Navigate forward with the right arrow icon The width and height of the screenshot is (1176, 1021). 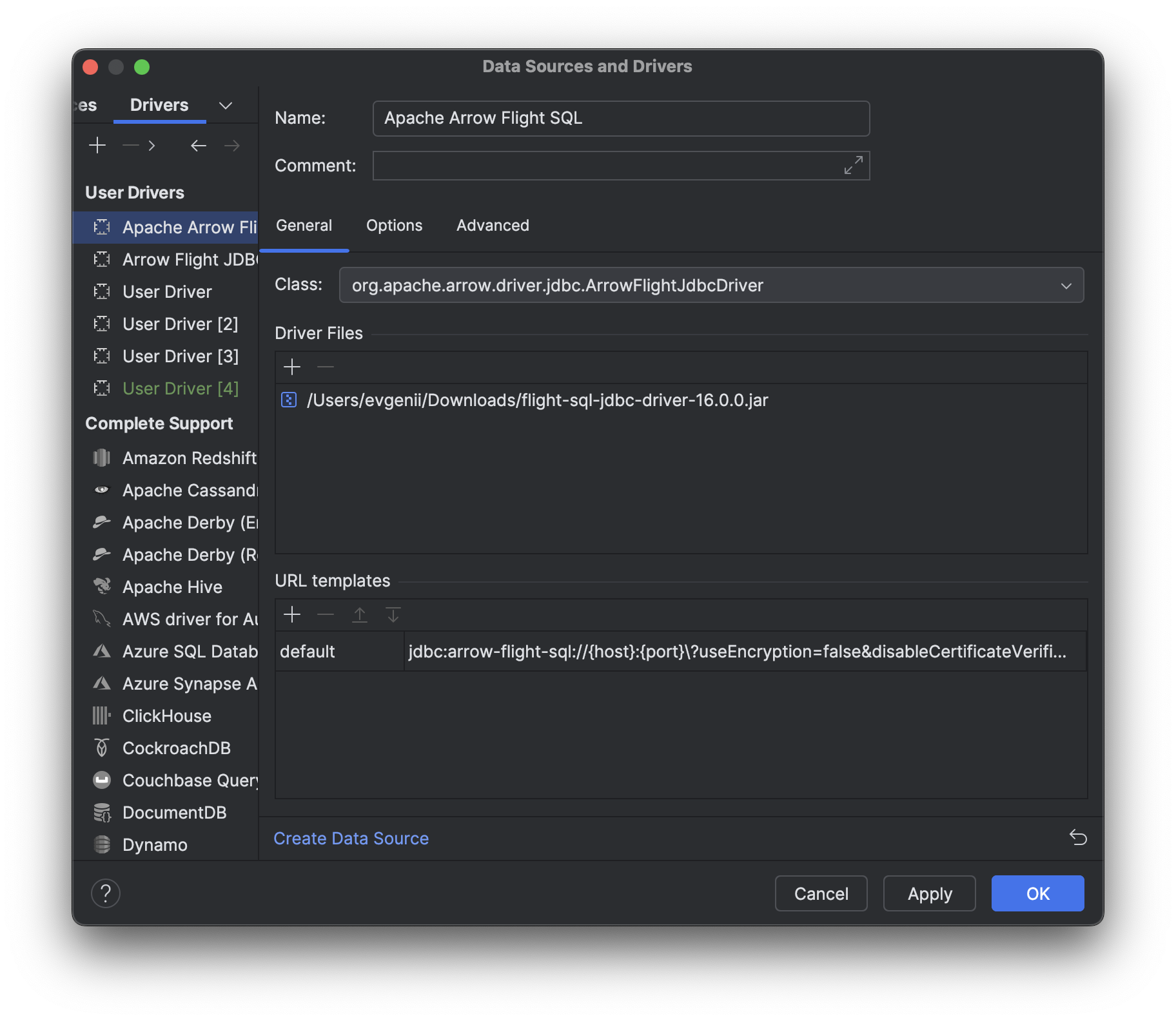pos(232,146)
